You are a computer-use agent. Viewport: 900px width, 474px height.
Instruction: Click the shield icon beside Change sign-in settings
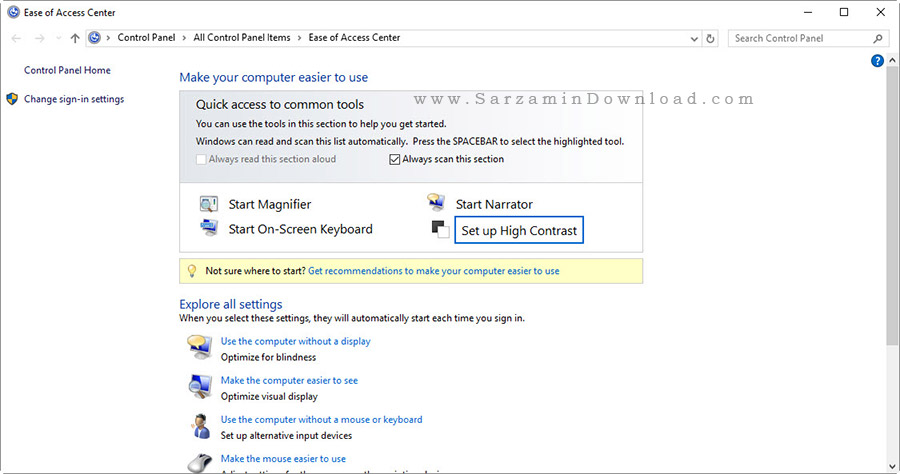click(x=12, y=99)
